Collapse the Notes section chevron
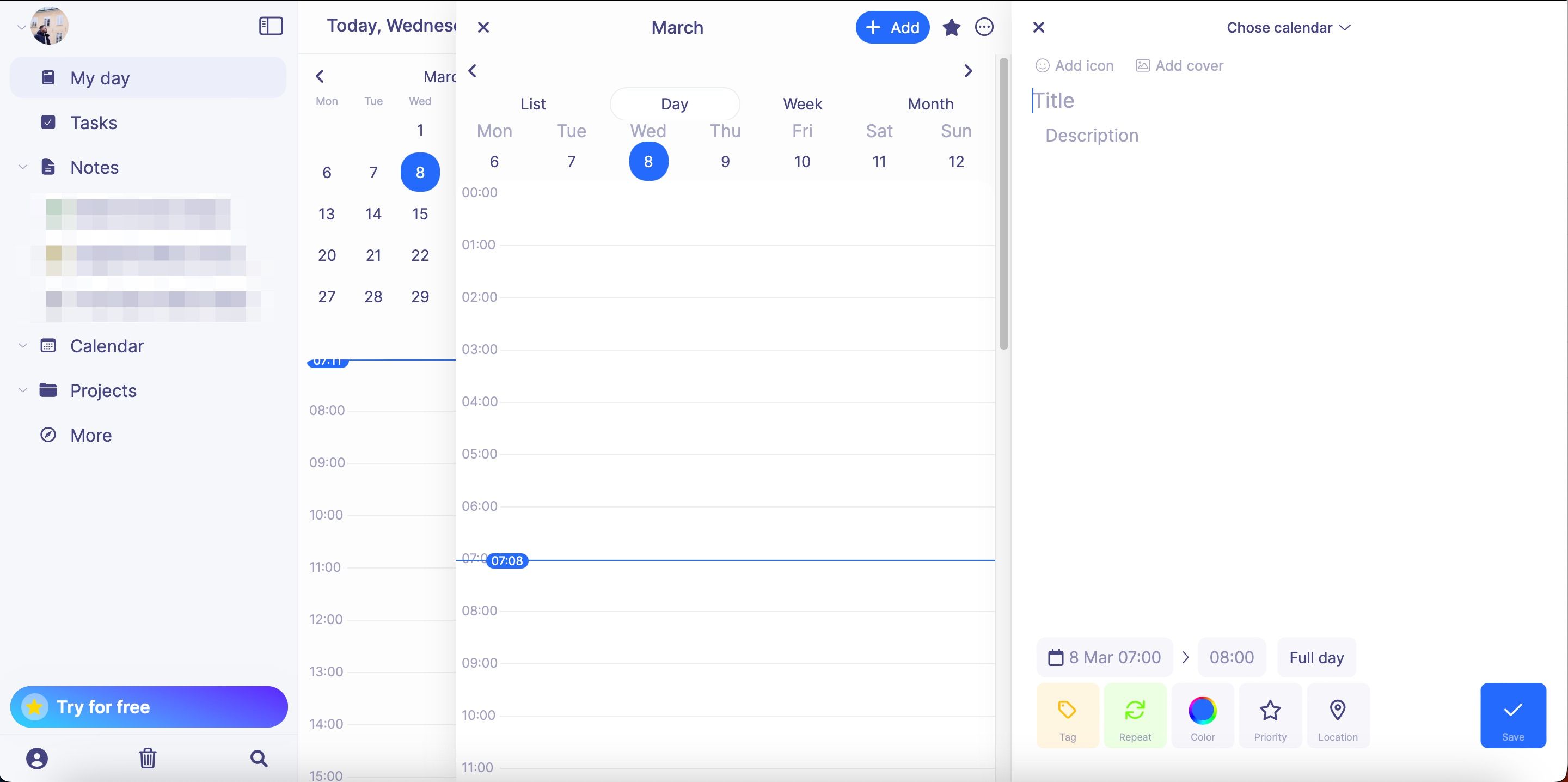The height and width of the screenshot is (782, 1568). [22, 167]
